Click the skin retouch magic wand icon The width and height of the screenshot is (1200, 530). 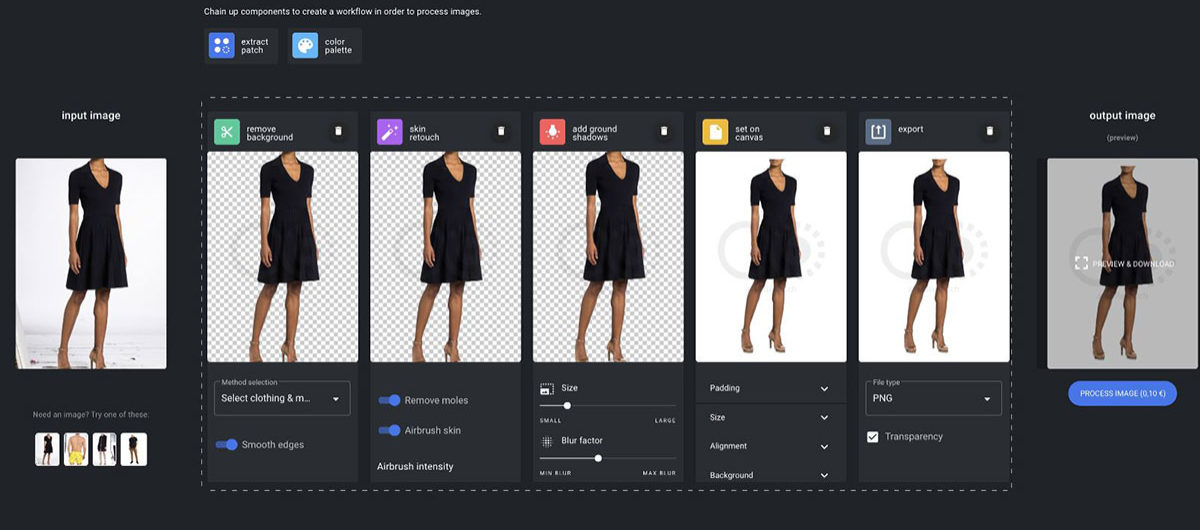[390, 132]
